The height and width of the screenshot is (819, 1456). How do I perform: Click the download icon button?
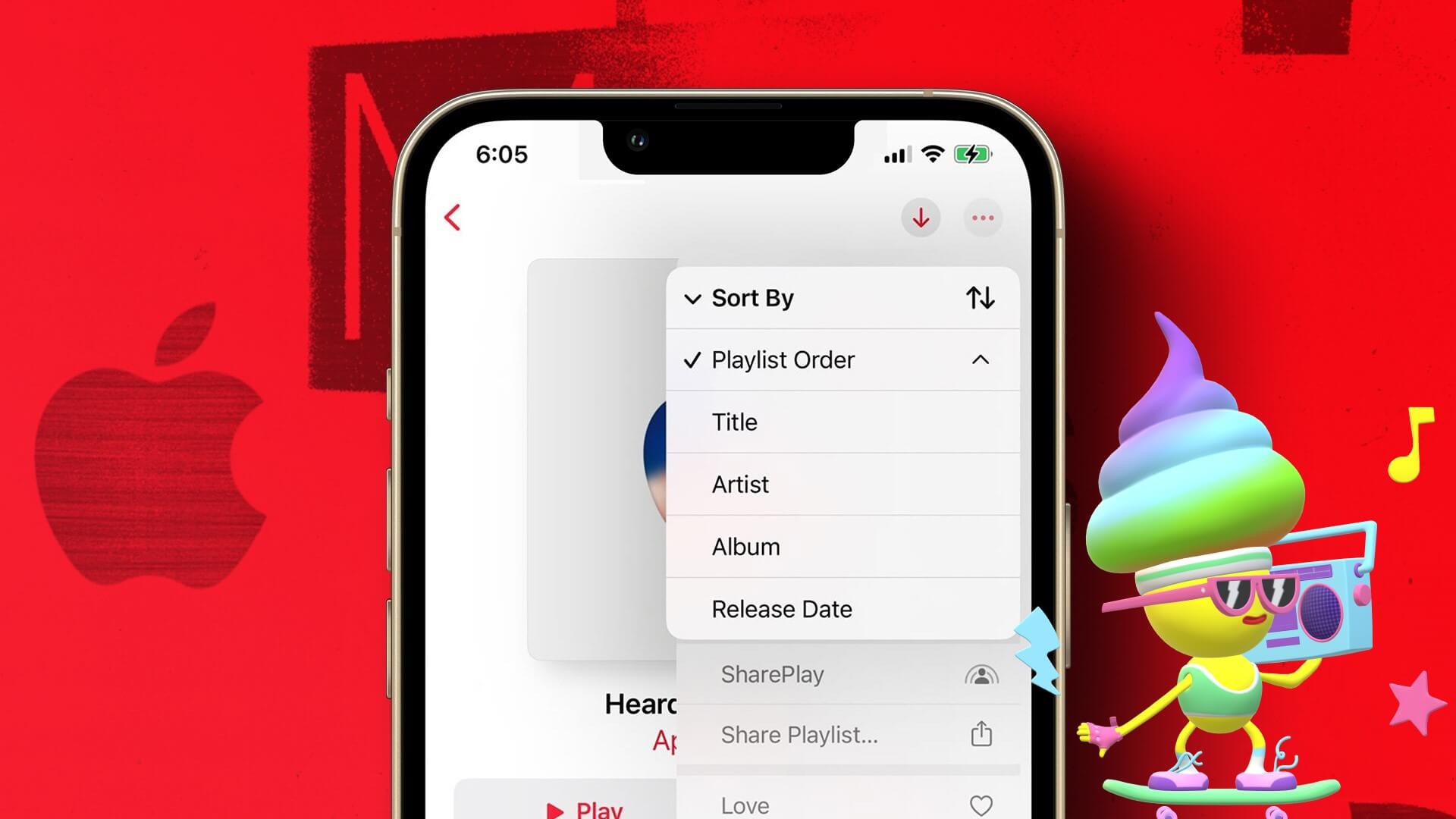coord(920,218)
